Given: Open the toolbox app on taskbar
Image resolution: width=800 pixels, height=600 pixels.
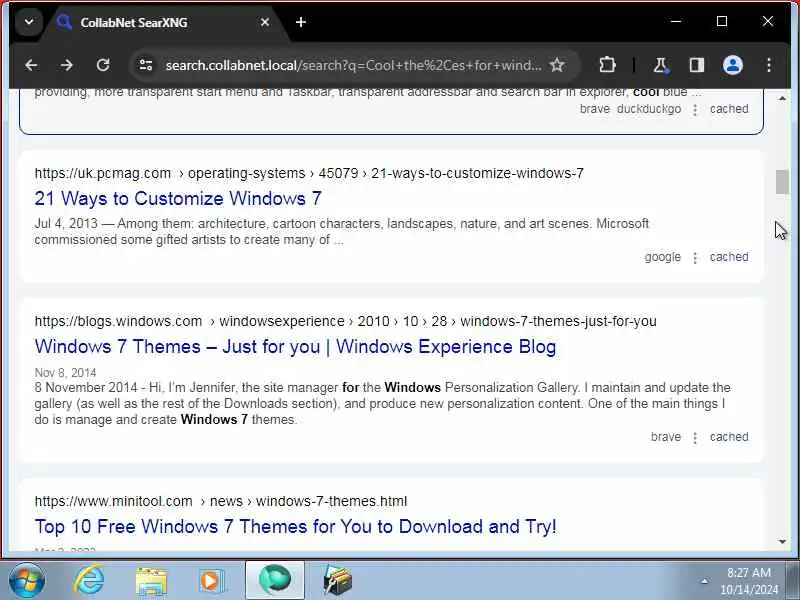Looking at the screenshot, I should tap(337, 581).
